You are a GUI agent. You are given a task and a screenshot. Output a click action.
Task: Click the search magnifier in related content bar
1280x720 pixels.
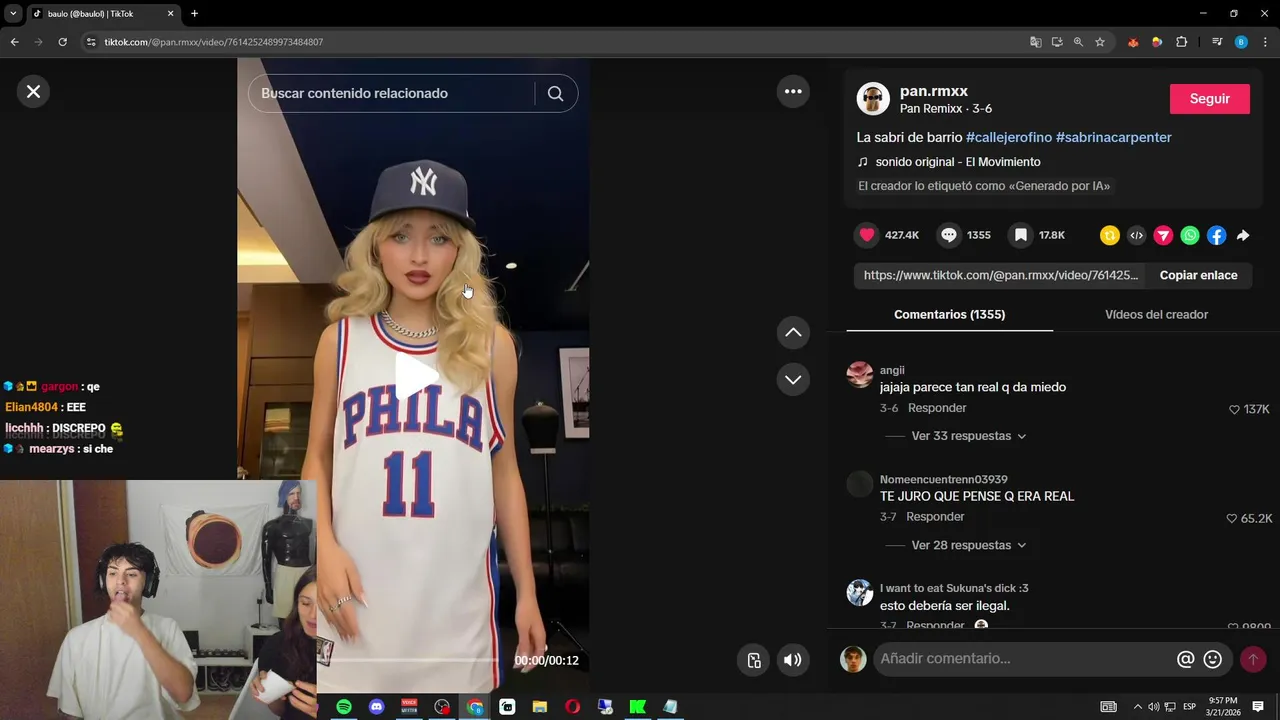[x=556, y=93]
